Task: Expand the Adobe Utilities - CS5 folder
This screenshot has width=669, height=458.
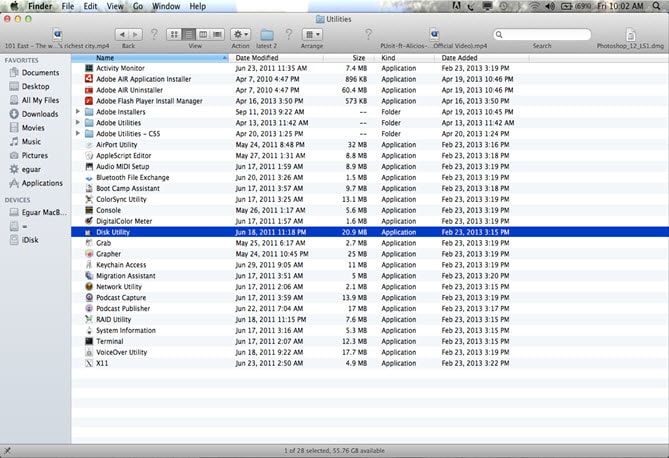Action: [x=78, y=134]
